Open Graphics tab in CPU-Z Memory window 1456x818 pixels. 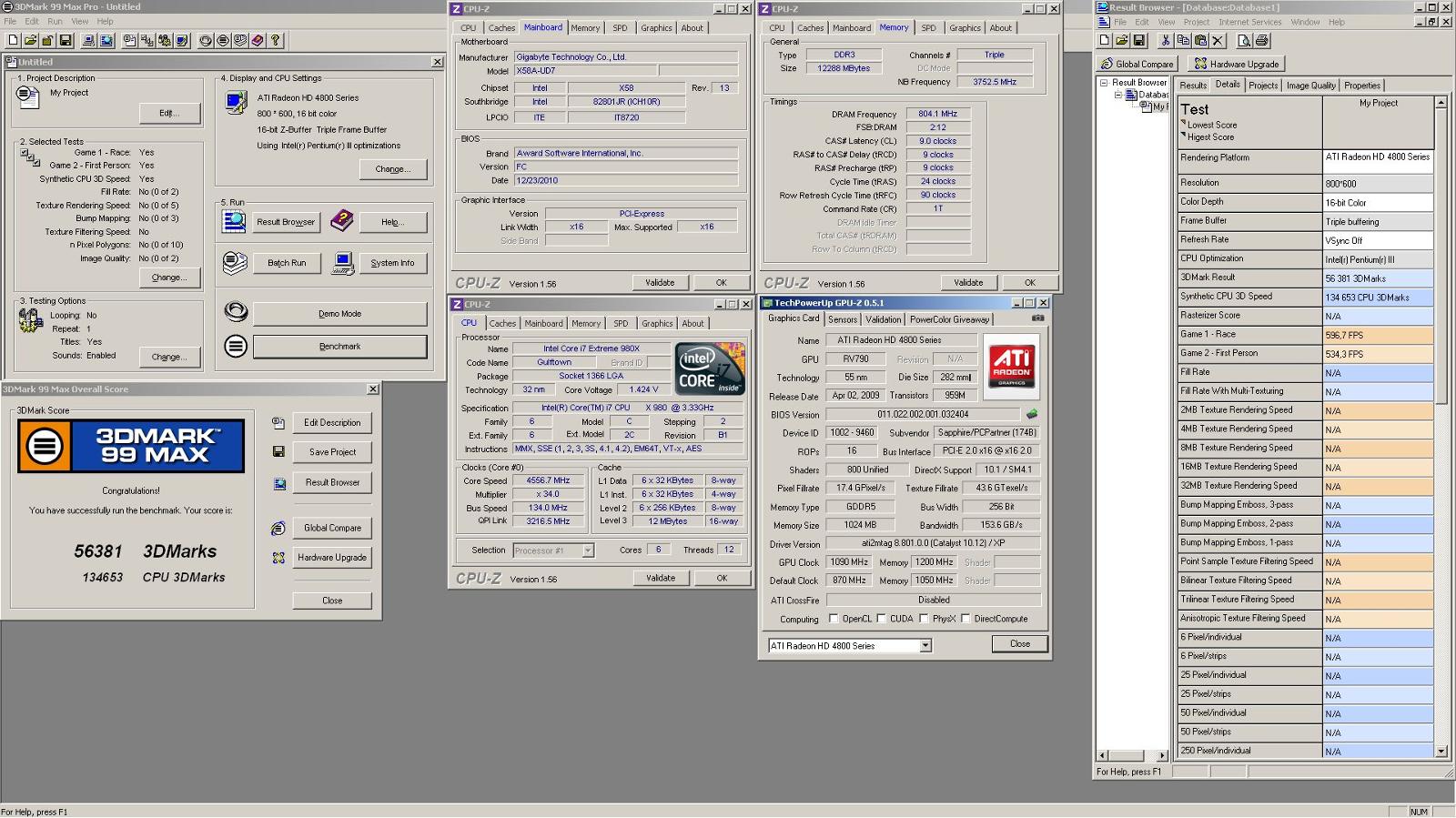click(x=965, y=28)
